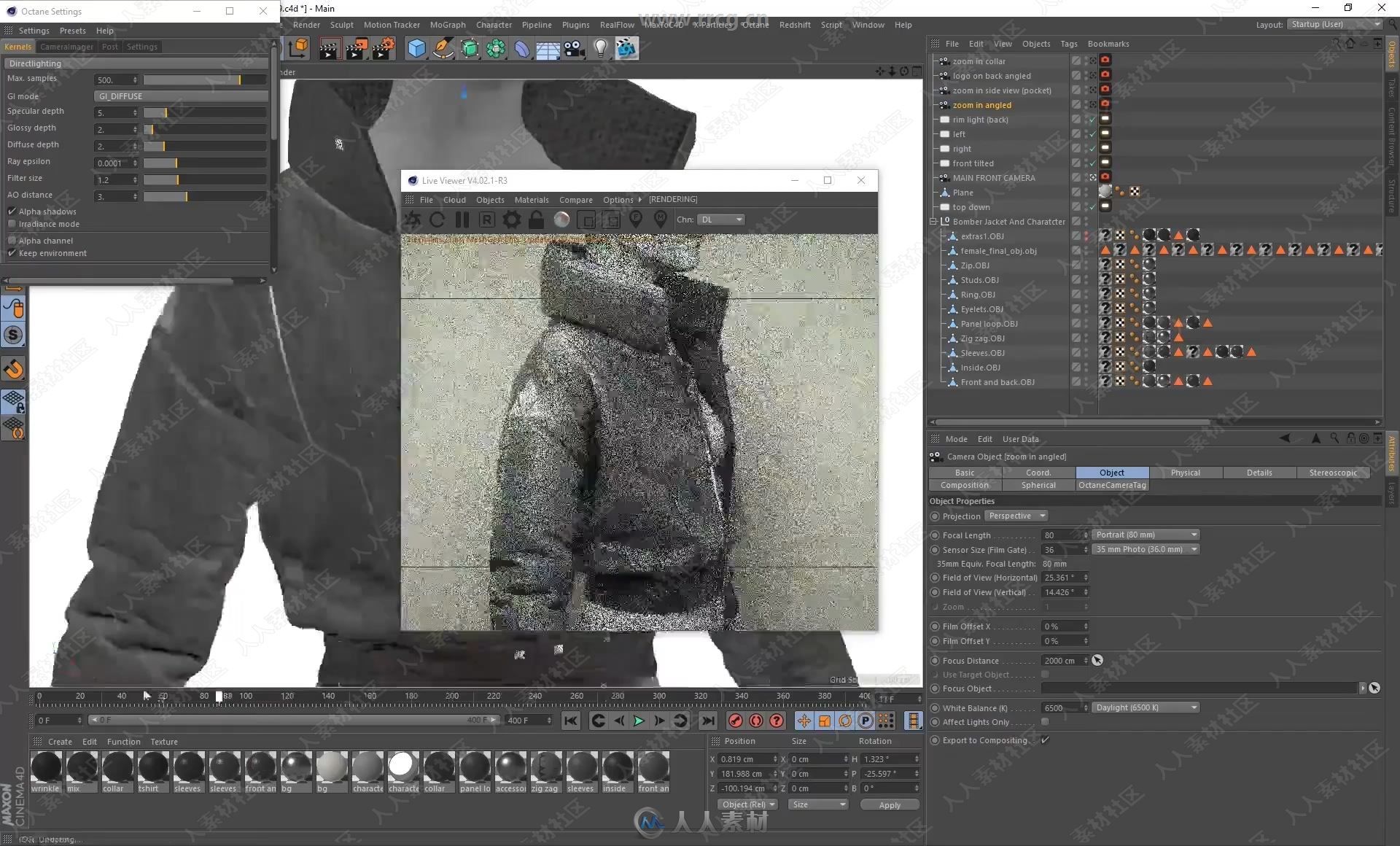Click the Object tab in Camera properties

click(1112, 471)
